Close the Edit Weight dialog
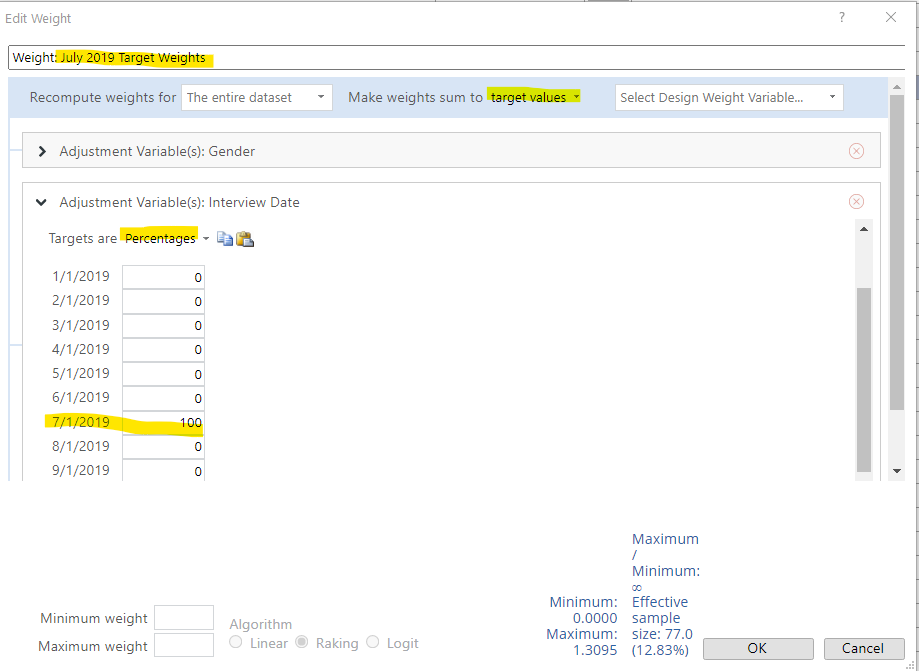Image resolution: width=919 pixels, height=671 pixels. coord(891,18)
